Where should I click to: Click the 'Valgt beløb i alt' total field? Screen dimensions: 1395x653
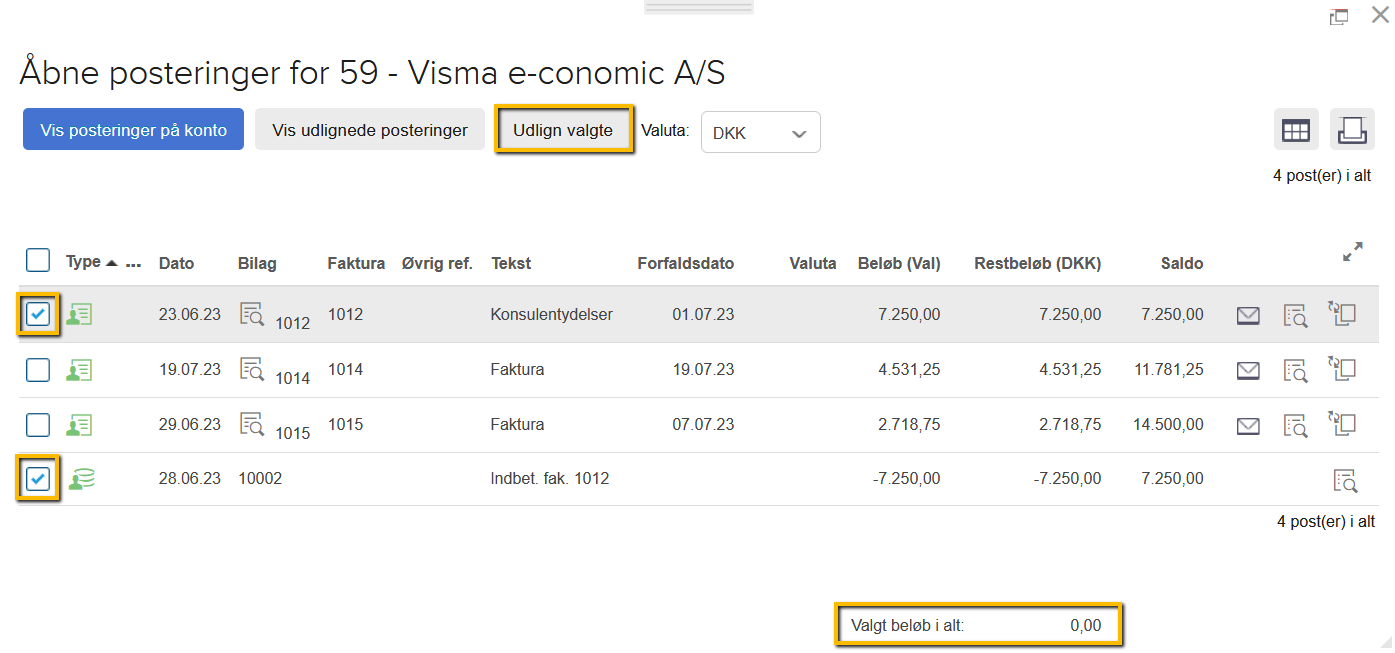coord(978,623)
